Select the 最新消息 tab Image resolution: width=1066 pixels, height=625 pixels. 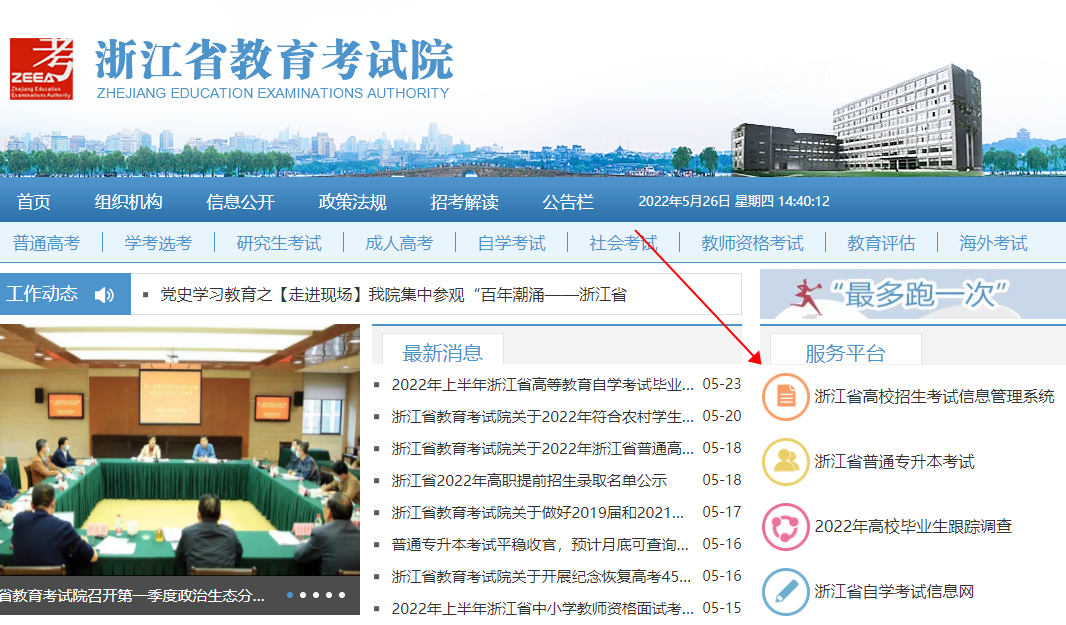[443, 352]
